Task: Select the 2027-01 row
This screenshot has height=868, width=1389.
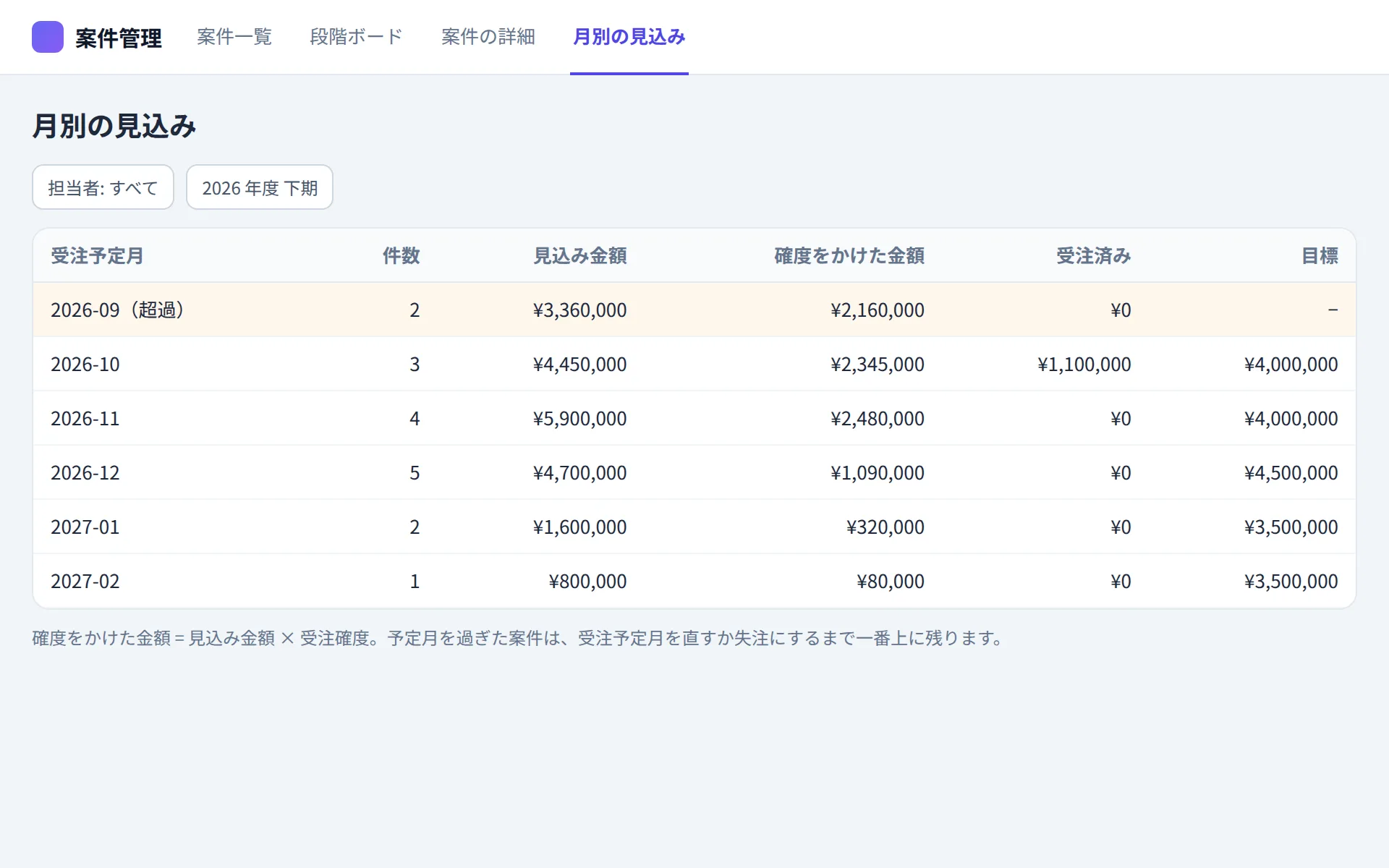Action: tap(694, 527)
